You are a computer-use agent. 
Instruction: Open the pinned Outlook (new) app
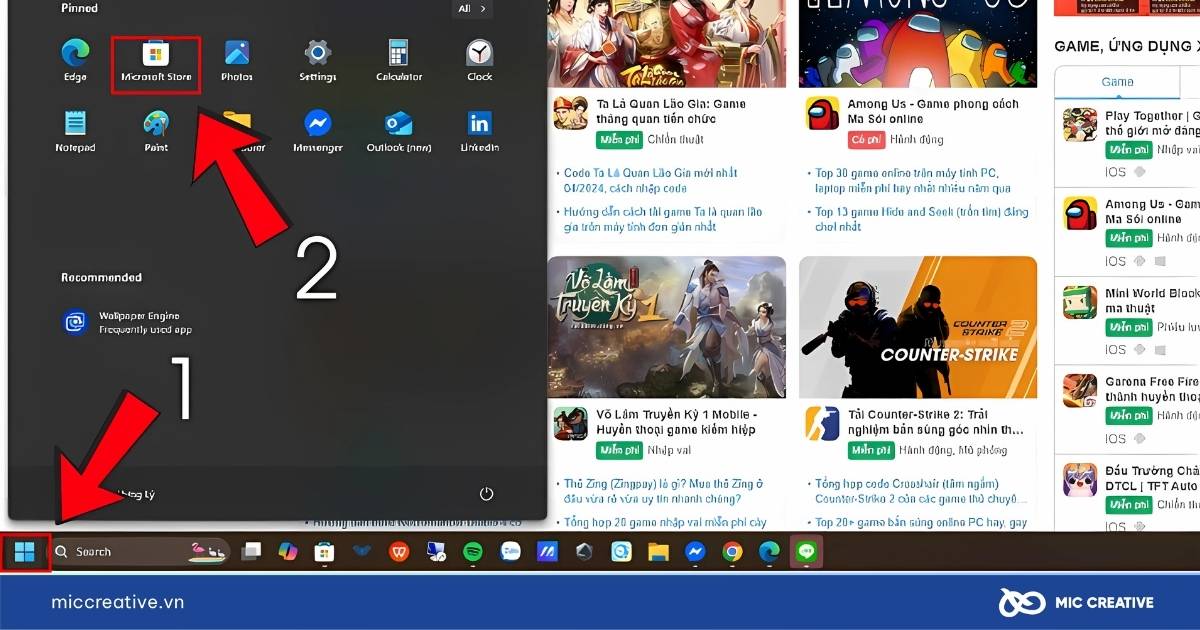(x=399, y=132)
